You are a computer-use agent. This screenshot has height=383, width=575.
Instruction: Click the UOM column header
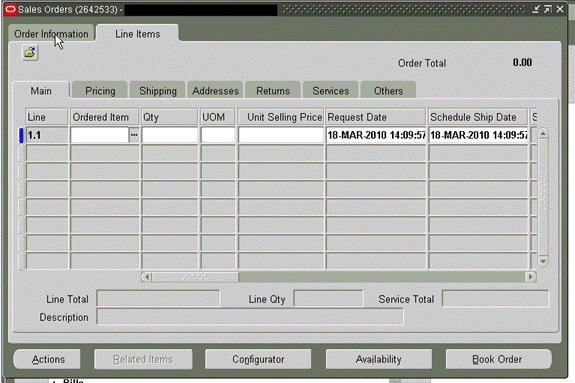pos(218,117)
